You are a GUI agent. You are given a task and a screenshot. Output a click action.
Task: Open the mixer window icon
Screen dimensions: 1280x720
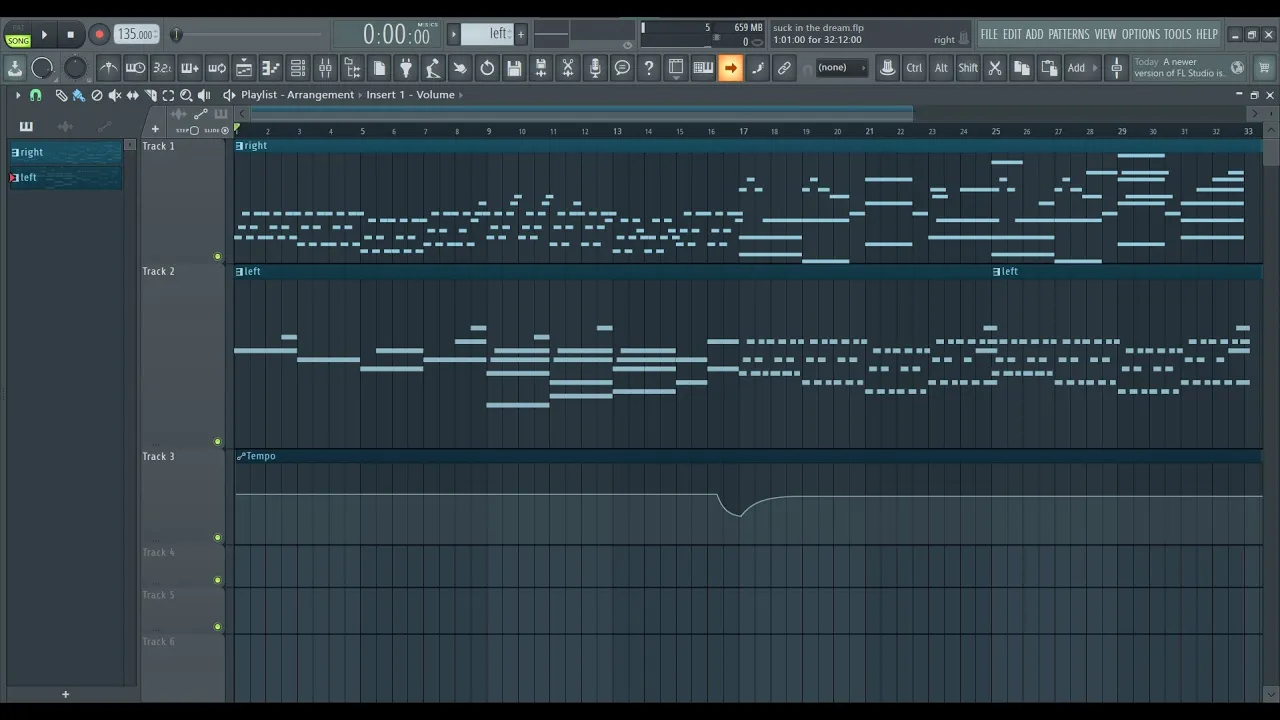(325, 68)
